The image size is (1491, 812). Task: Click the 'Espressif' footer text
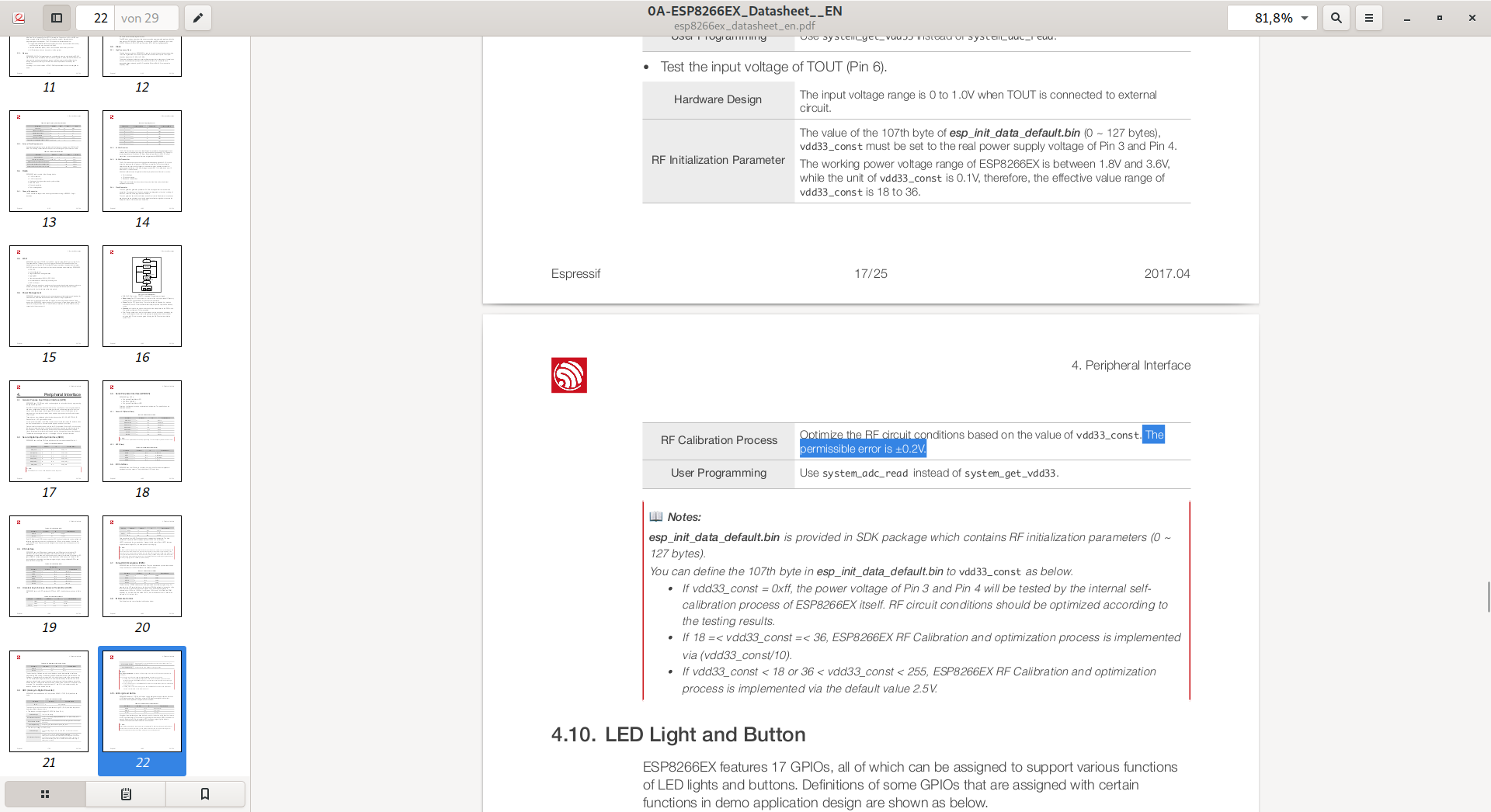(575, 274)
